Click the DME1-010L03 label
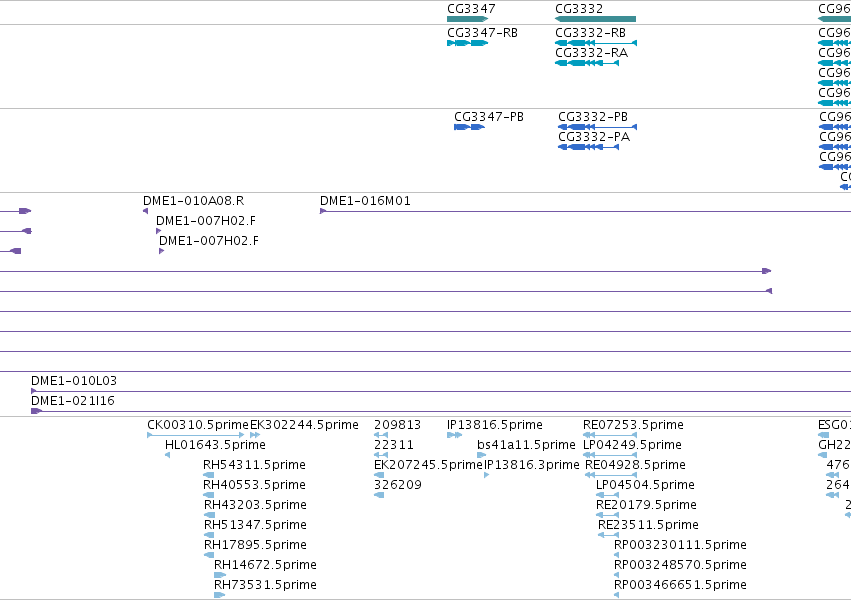The height and width of the screenshot is (600, 851). [74, 381]
